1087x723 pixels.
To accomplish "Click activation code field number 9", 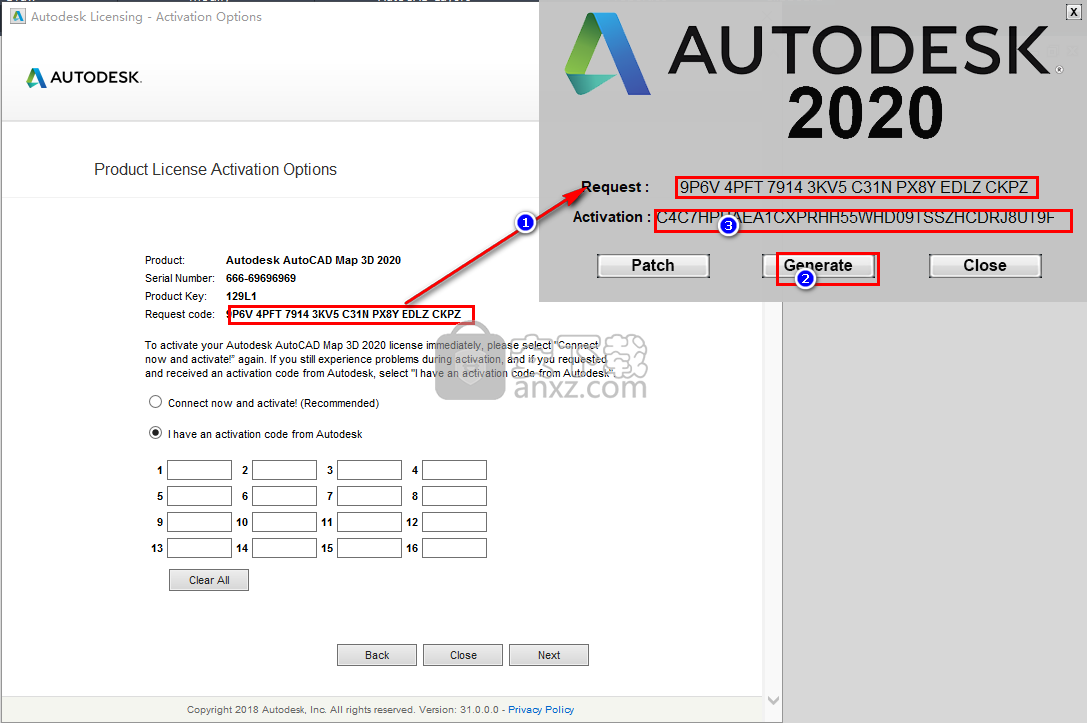I will pyautogui.click(x=200, y=522).
